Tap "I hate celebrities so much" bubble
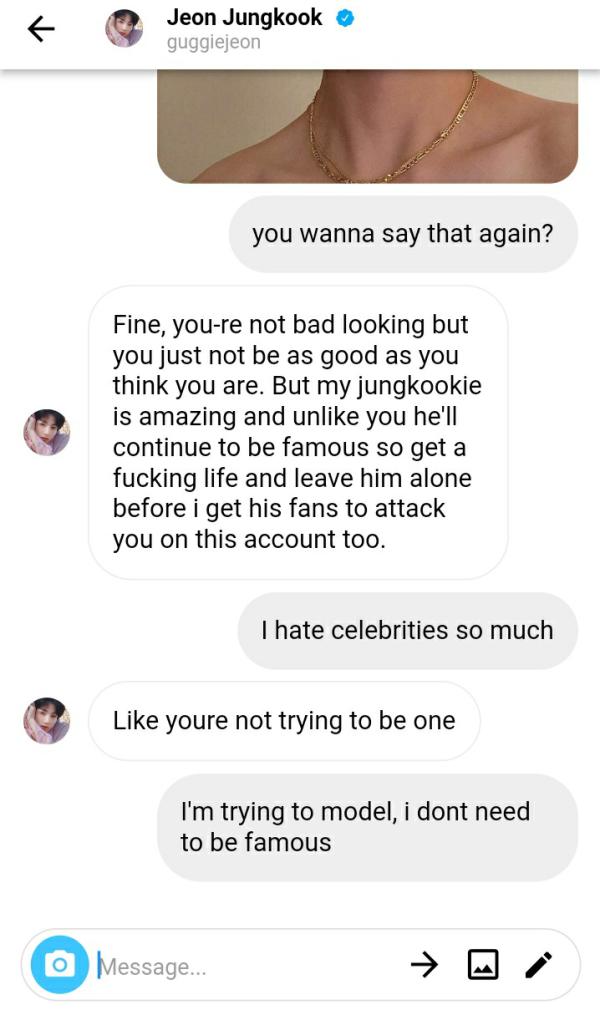The height and width of the screenshot is (1020, 600). point(407,630)
